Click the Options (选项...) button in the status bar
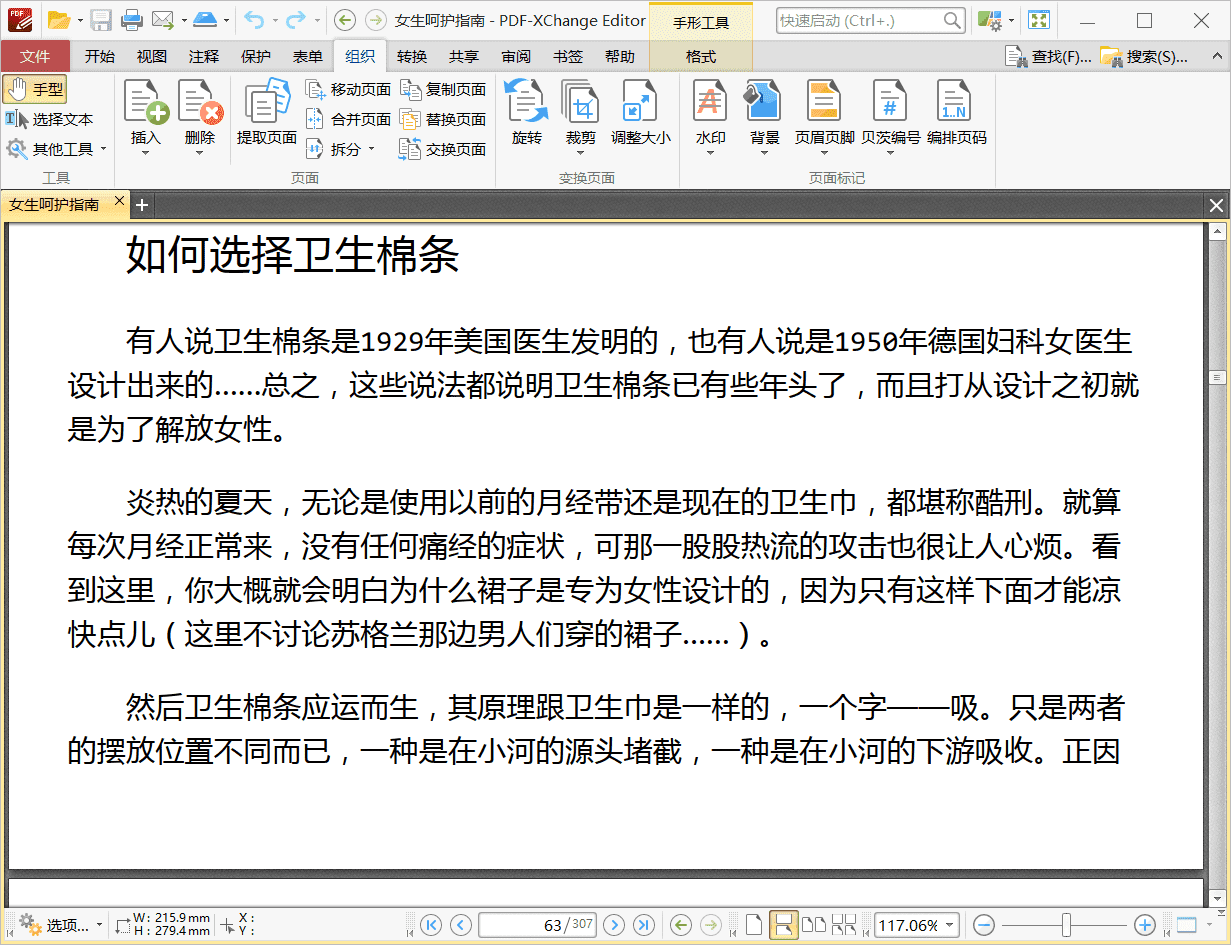The image size is (1231, 945). coord(62,925)
